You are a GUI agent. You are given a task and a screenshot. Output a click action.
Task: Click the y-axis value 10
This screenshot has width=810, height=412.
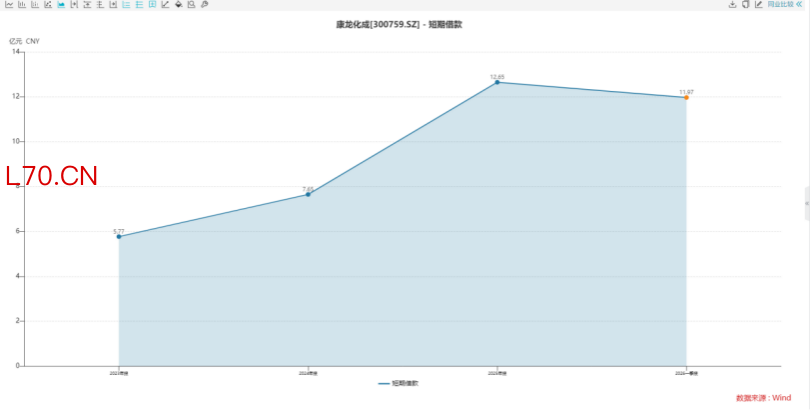click(15, 141)
